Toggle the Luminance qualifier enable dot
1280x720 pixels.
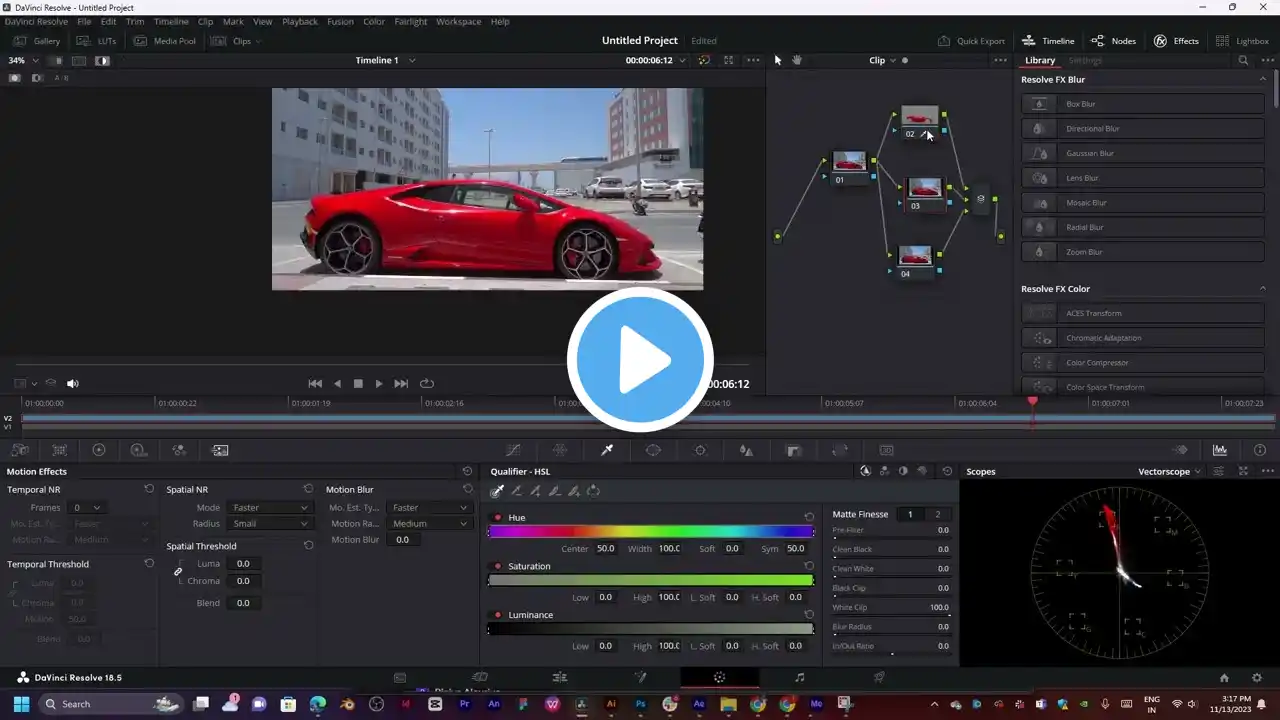[498, 615]
